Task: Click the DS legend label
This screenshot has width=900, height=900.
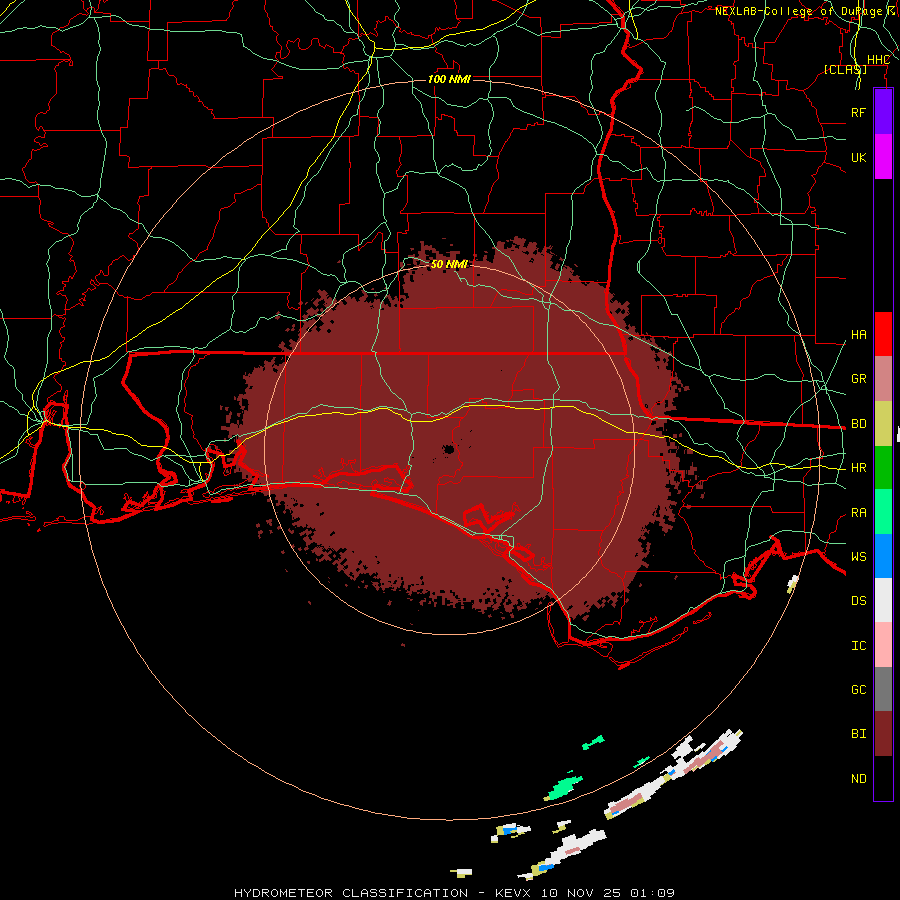Action: [858, 601]
